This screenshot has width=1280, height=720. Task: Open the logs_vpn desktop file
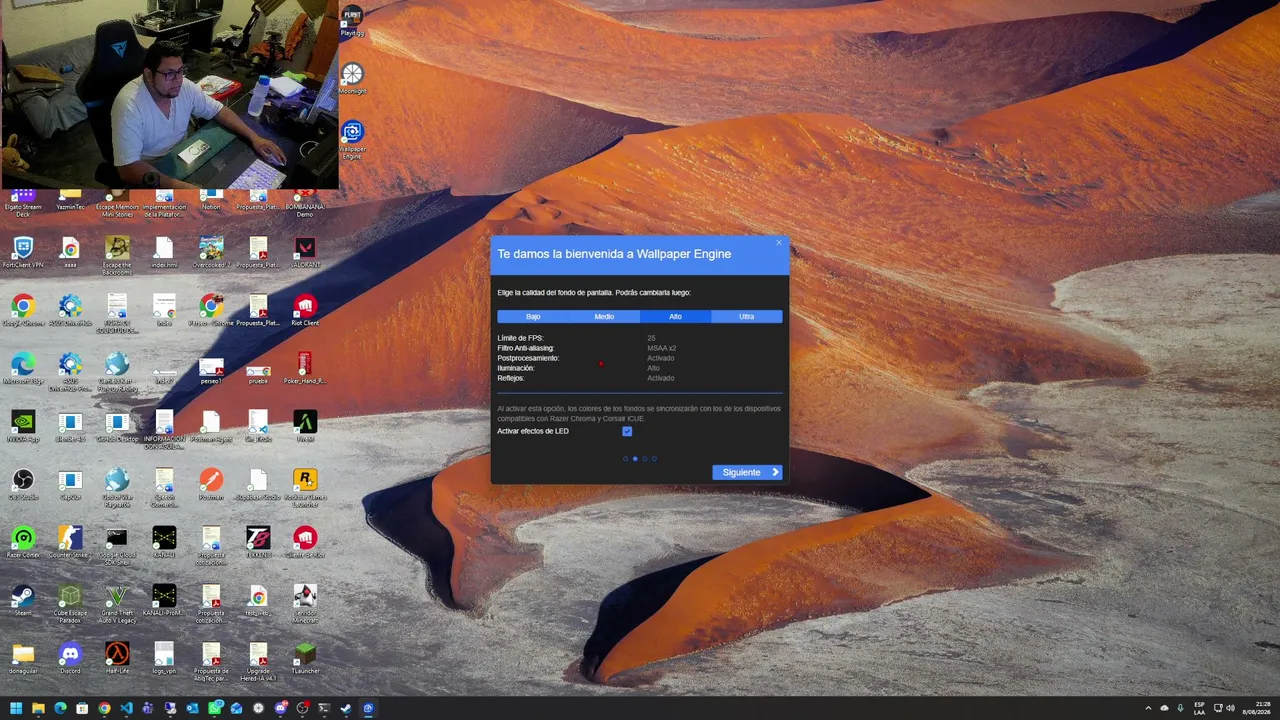point(164,659)
